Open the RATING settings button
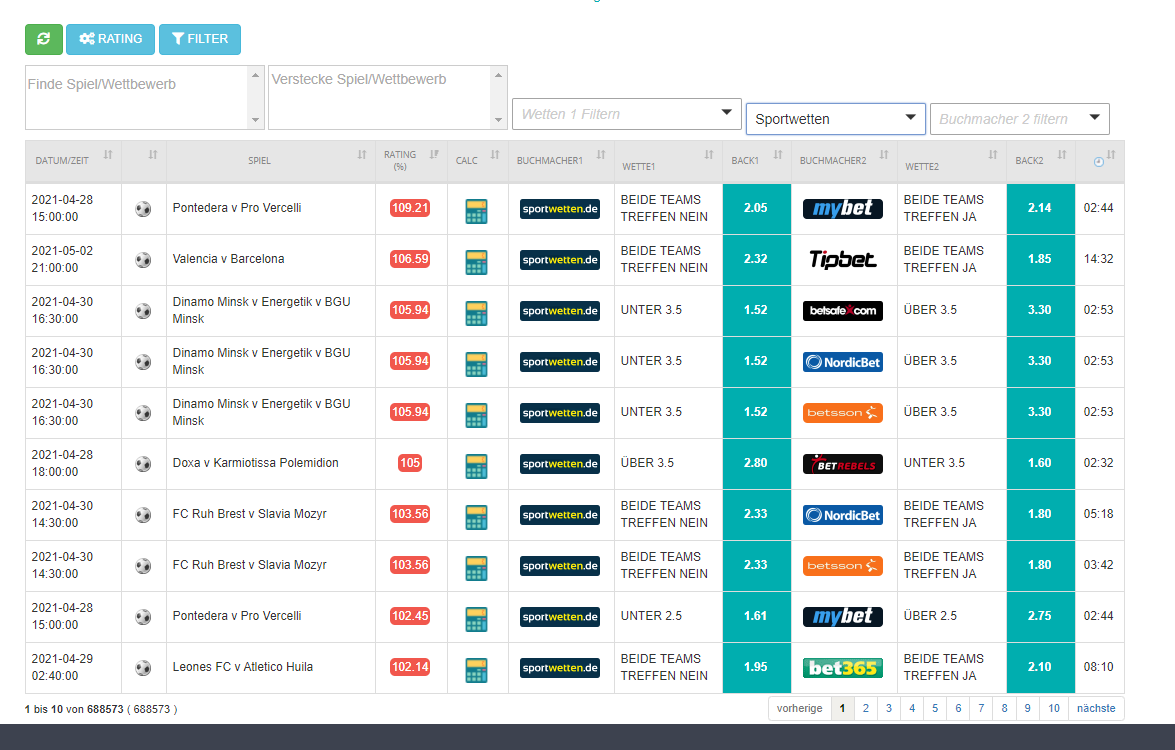This screenshot has height=750, width=1175. [x=110, y=39]
